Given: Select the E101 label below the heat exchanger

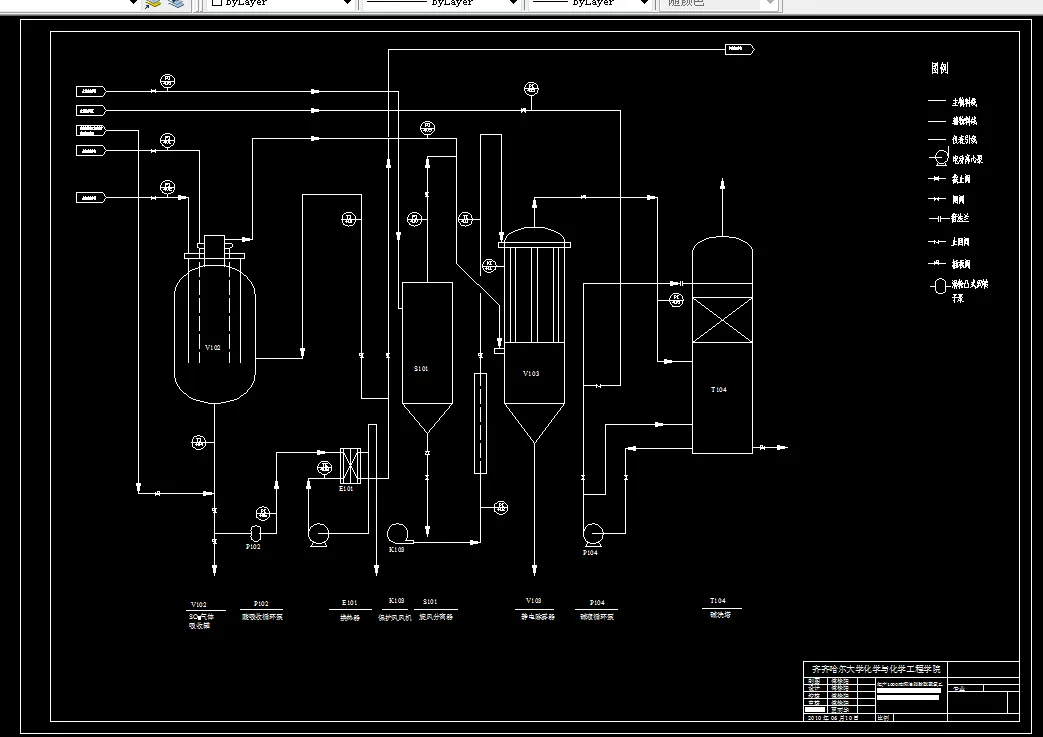Looking at the screenshot, I should (x=346, y=489).
